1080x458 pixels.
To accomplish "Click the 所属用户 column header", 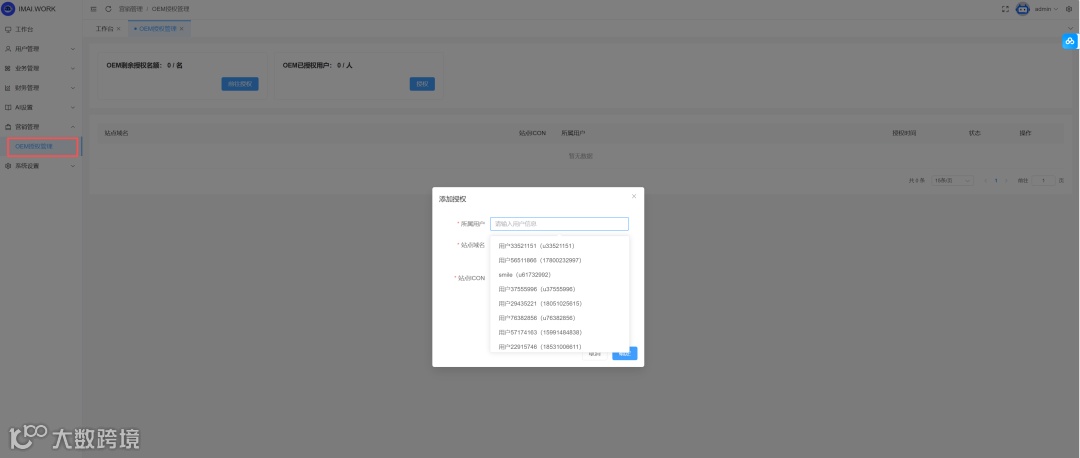I will click(573, 133).
